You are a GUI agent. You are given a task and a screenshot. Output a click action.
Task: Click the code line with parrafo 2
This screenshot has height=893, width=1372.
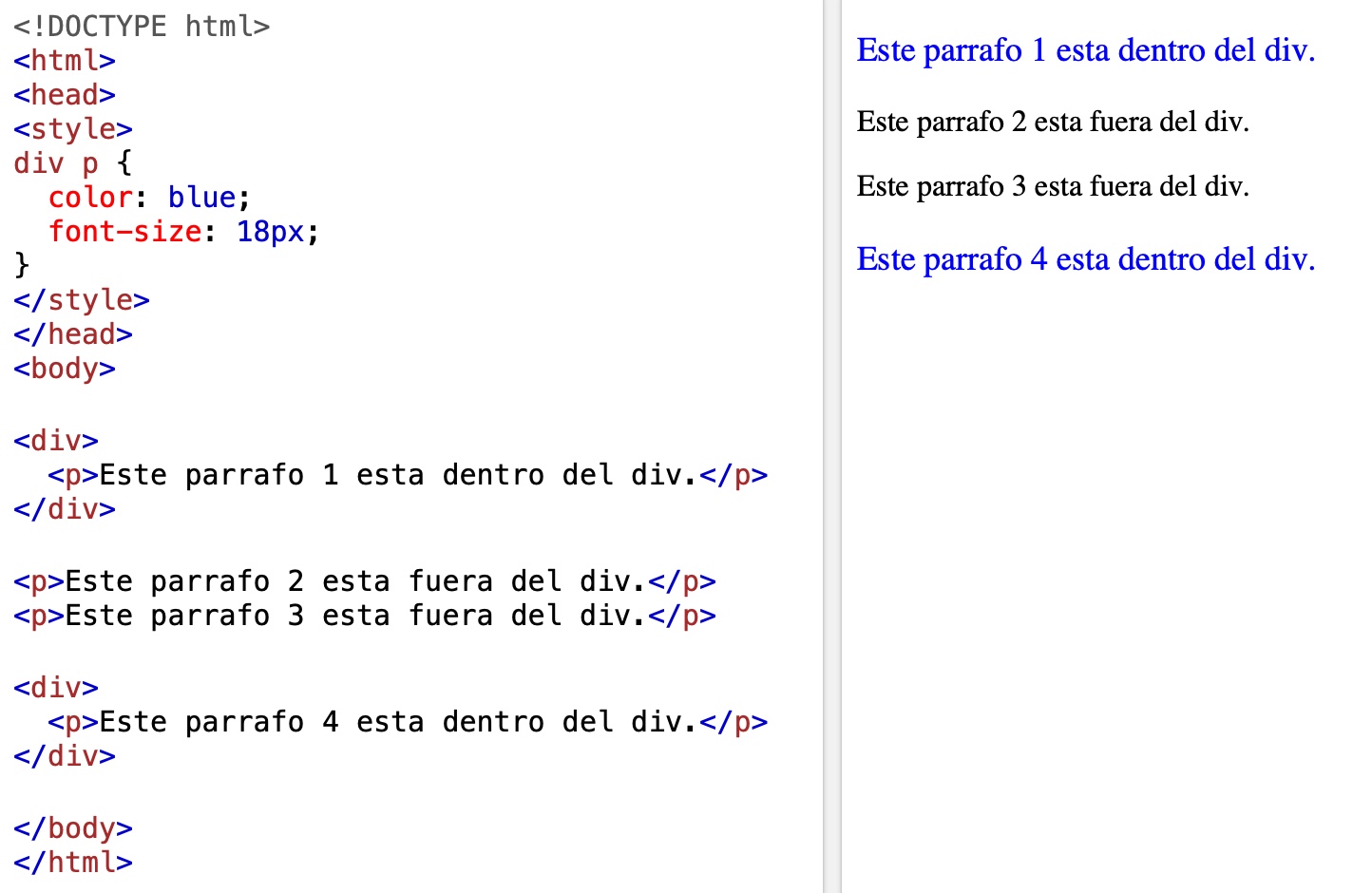click(365, 581)
